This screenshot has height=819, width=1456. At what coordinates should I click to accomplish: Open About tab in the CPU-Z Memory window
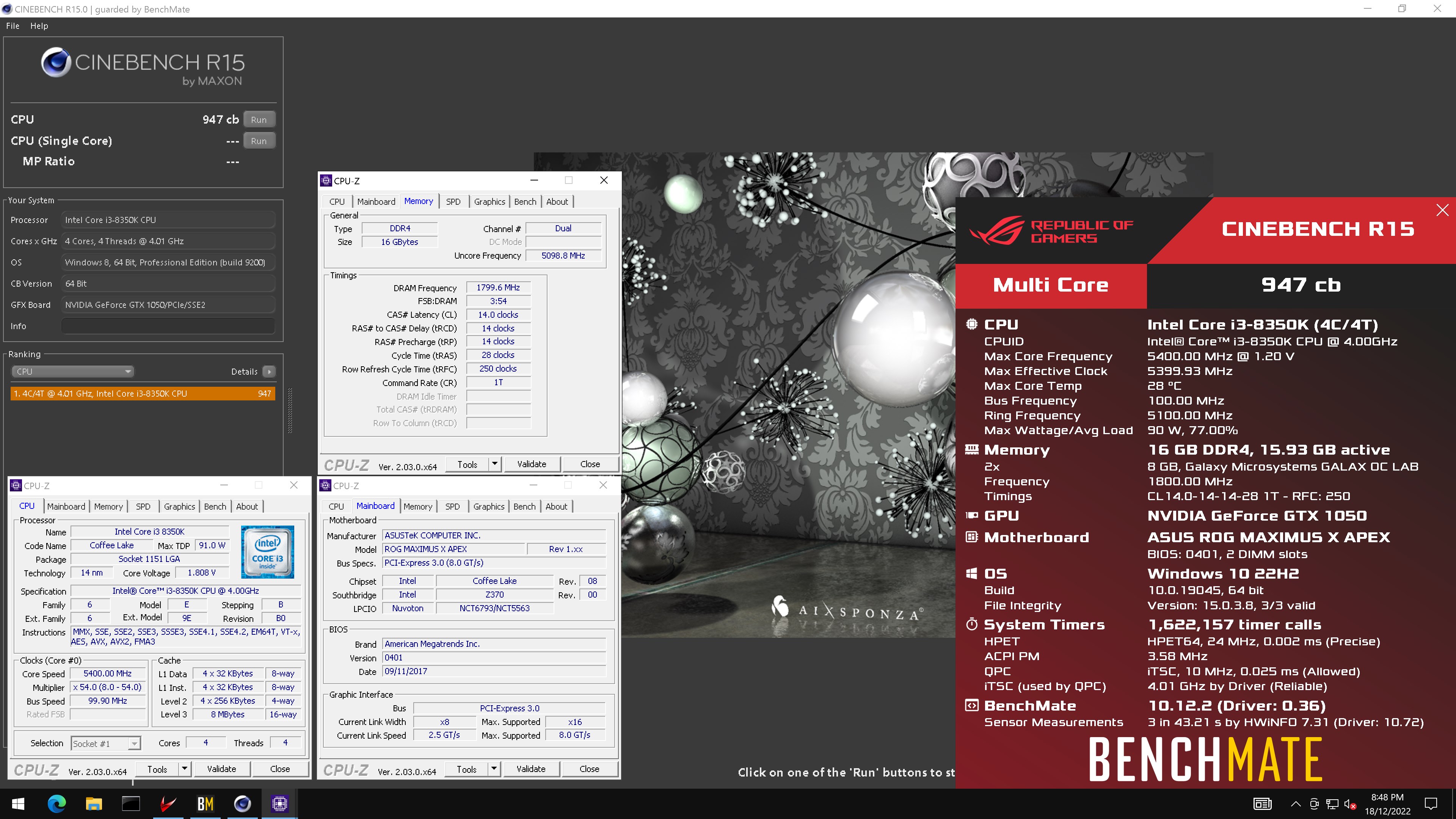(x=557, y=202)
